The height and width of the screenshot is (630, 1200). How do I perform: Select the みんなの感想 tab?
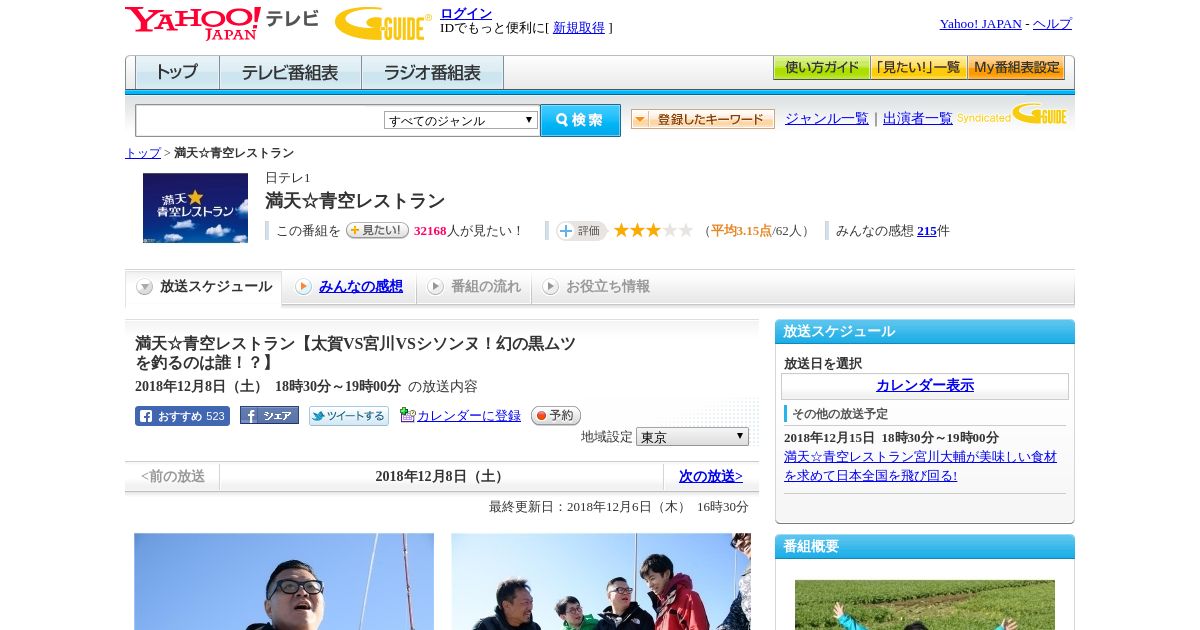point(349,287)
